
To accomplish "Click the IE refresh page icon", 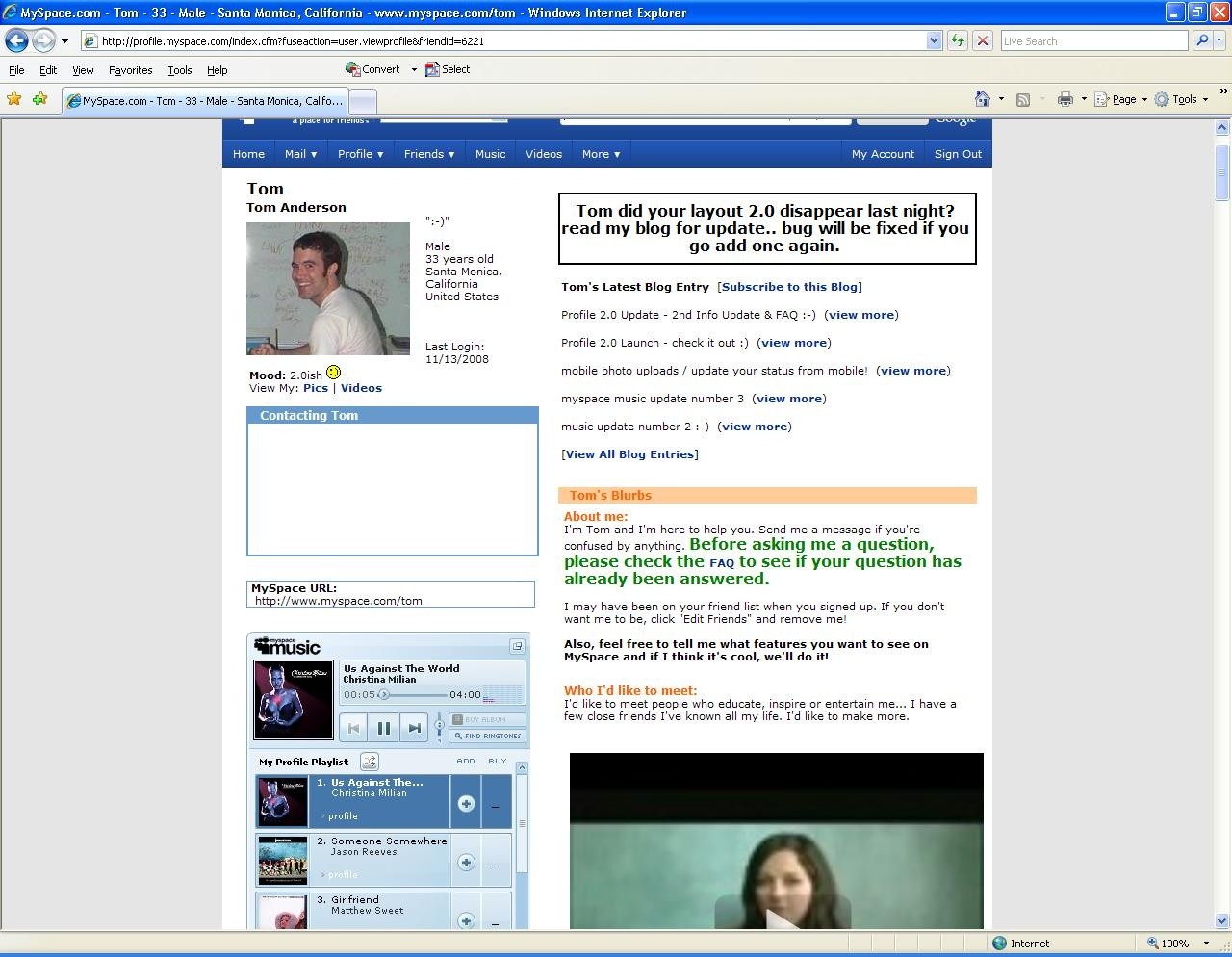I will (x=958, y=40).
